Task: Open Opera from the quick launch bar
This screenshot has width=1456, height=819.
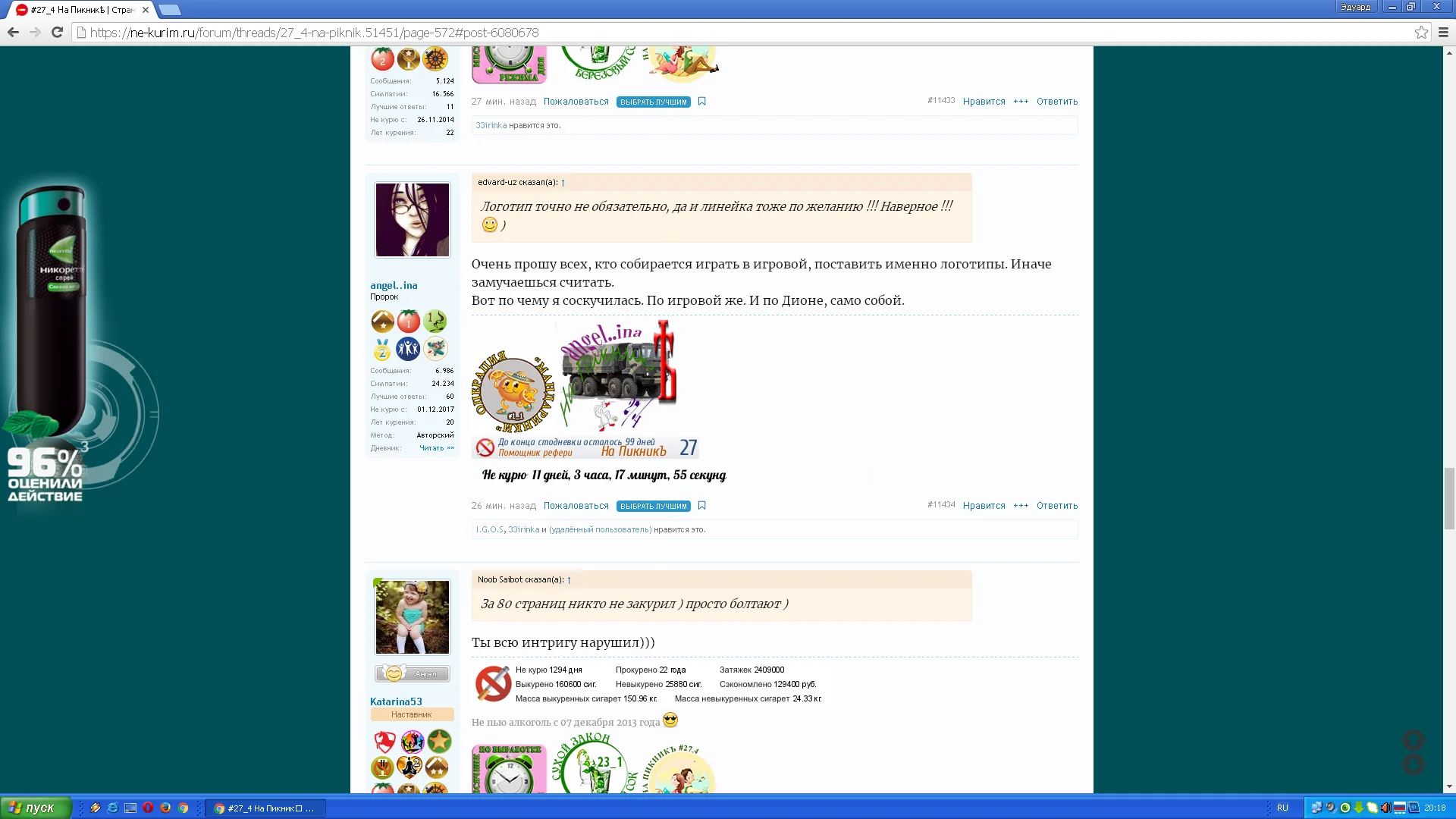Action: pos(148,808)
